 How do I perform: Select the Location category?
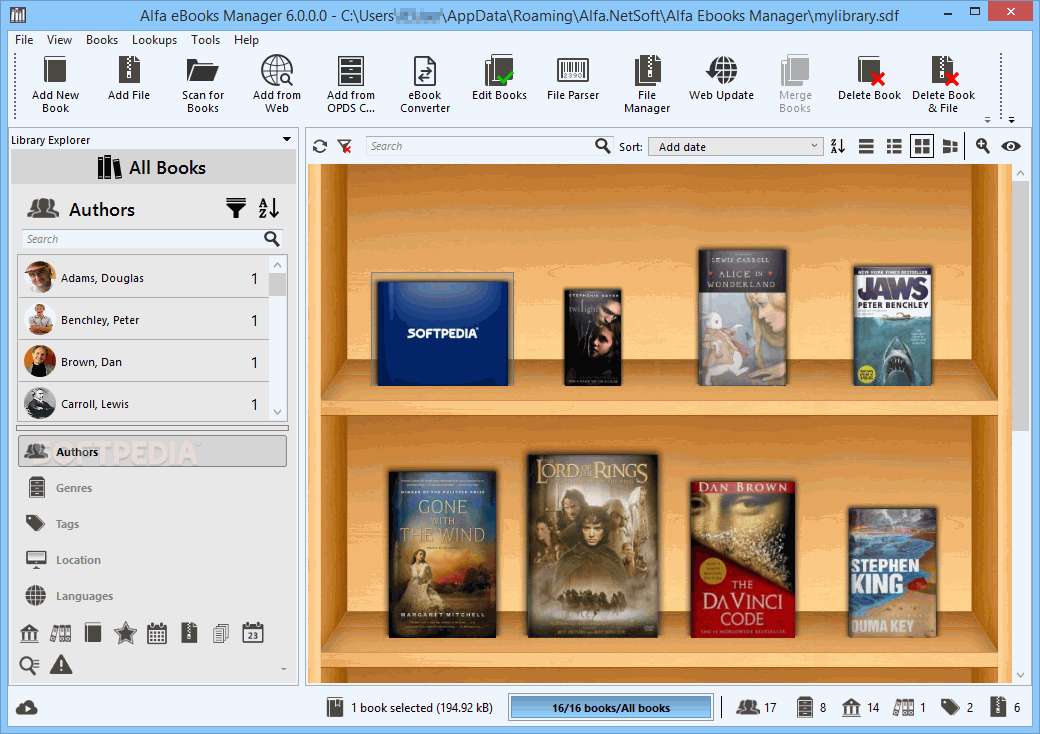(78, 560)
